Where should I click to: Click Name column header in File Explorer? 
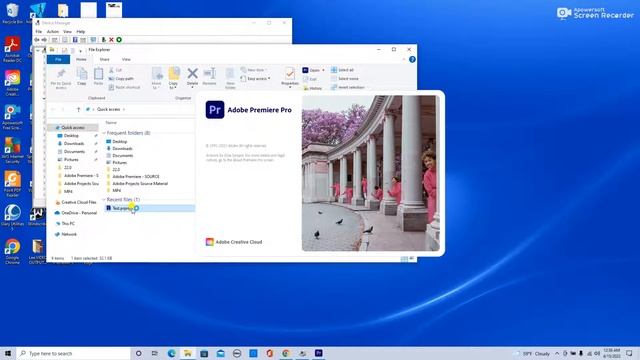(x=111, y=122)
